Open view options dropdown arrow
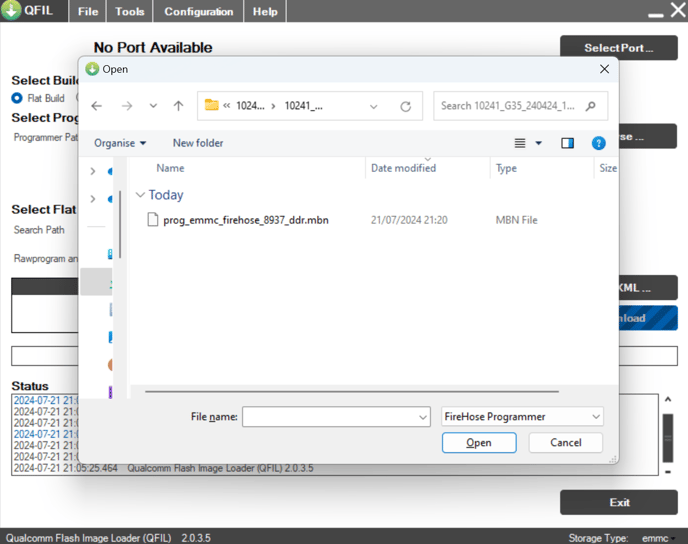Viewport: 688px width, 544px height. click(538, 143)
